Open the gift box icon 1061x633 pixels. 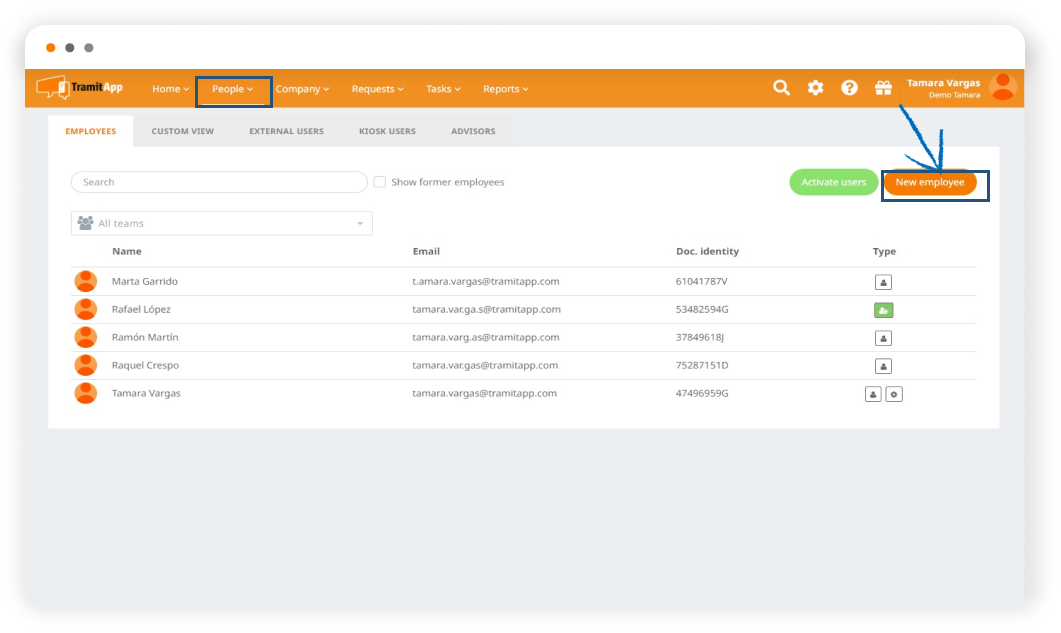[x=883, y=88]
